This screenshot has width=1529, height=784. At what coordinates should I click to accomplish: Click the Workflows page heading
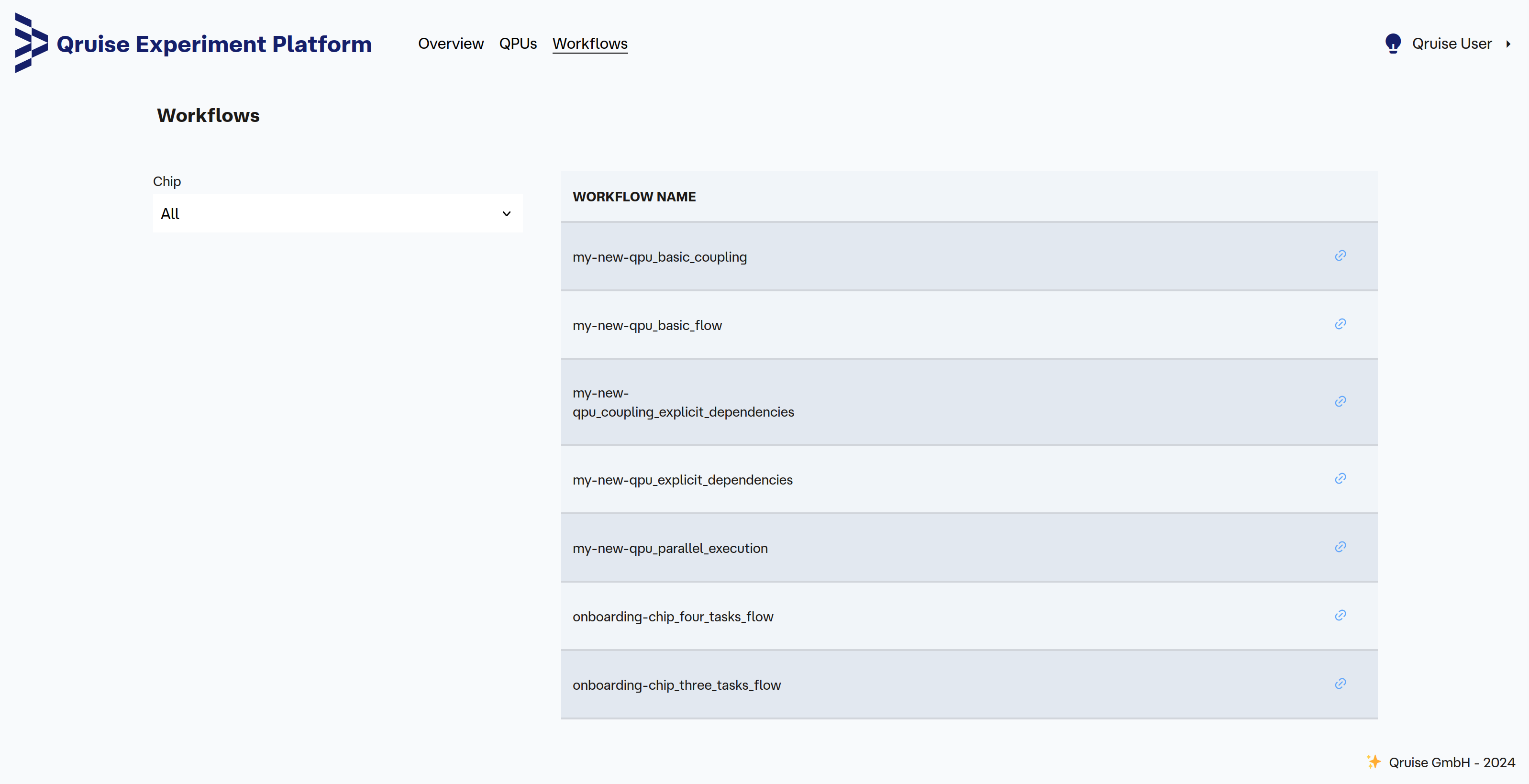(208, 115)
